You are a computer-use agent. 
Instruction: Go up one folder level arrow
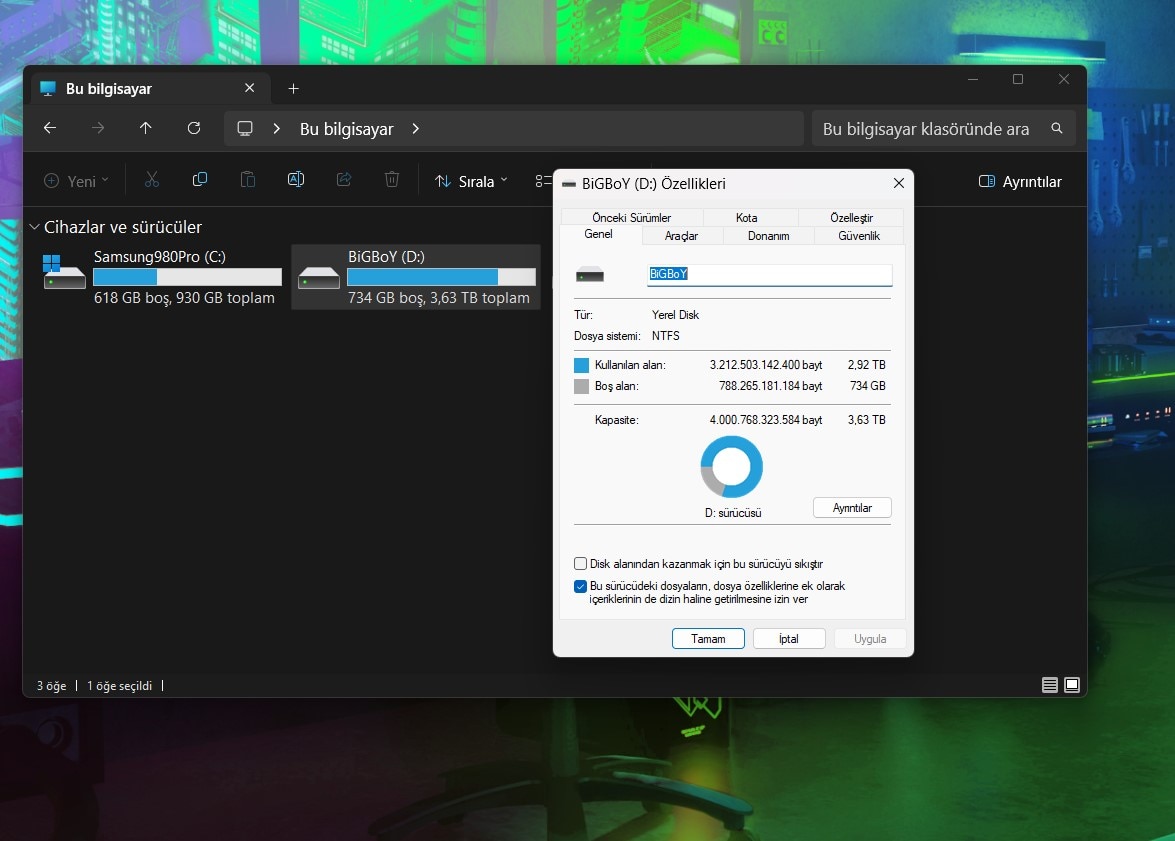coord(146,128)
